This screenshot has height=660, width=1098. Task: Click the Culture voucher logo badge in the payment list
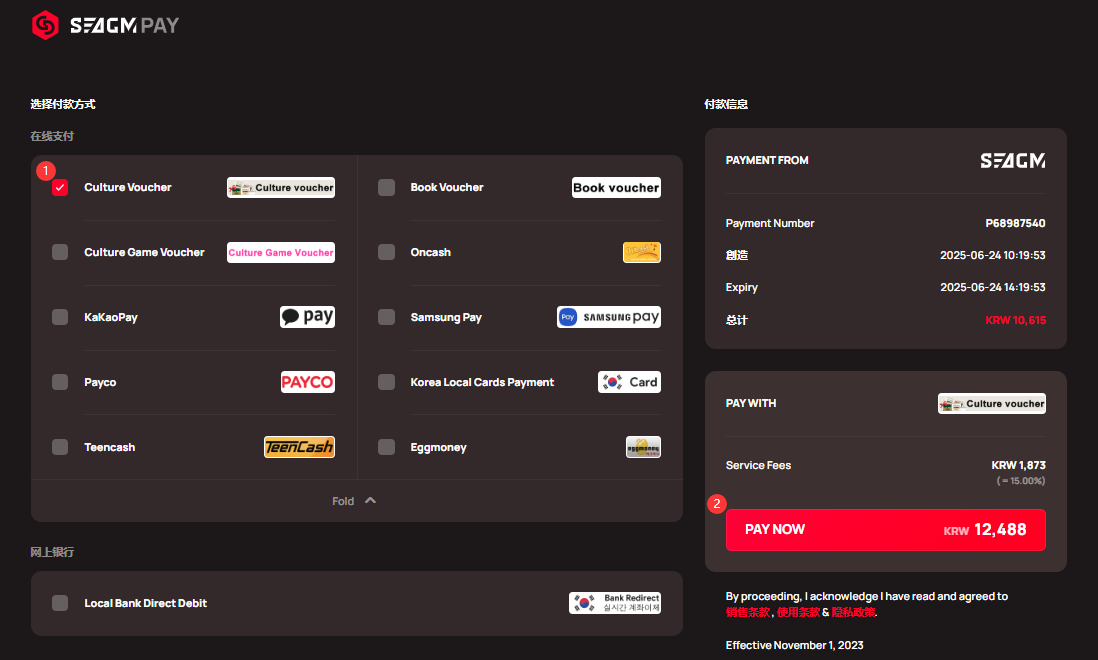pos(281,188)
